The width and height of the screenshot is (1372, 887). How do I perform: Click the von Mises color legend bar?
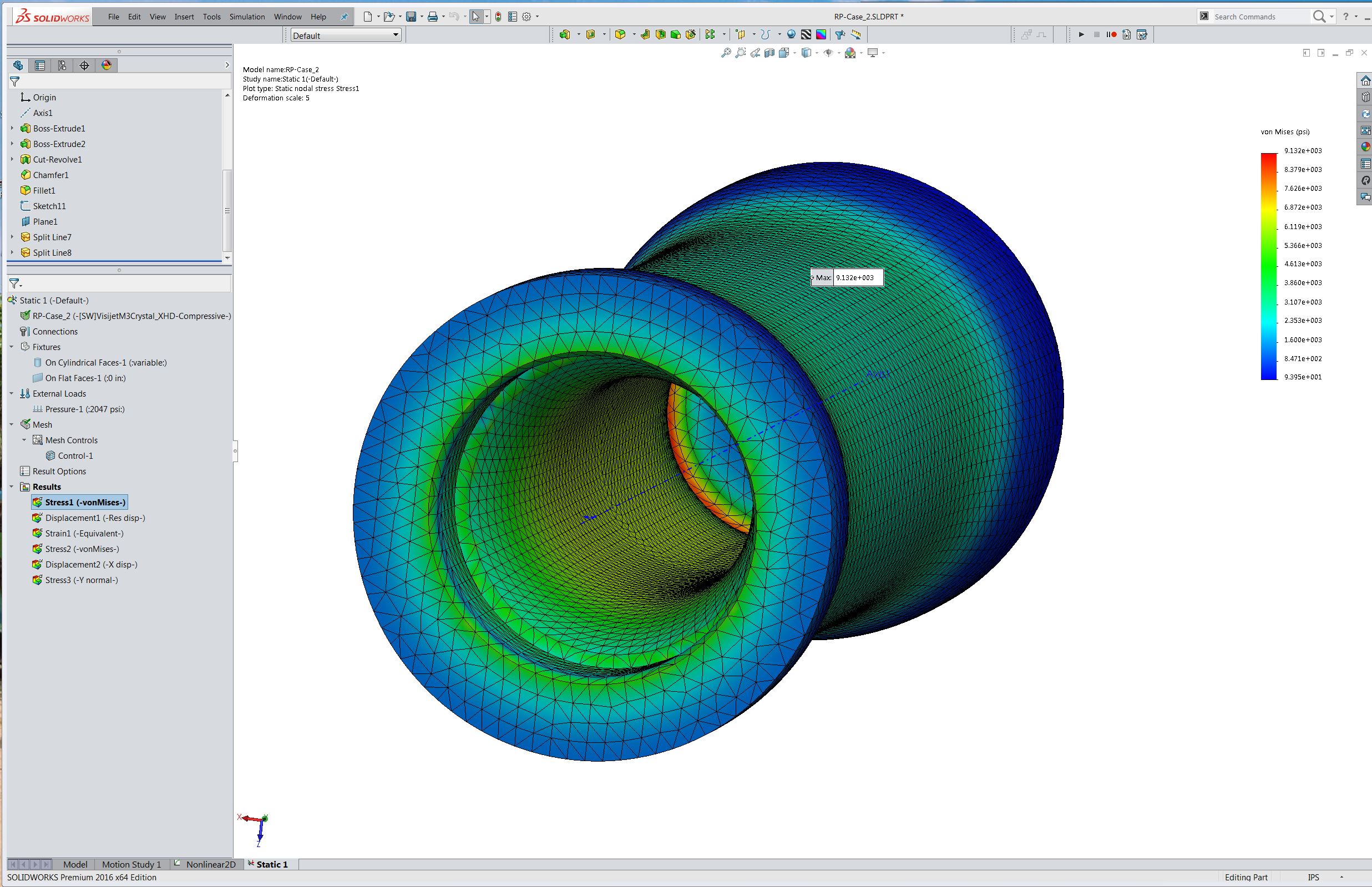pyautogui.click(x=1269, y=266)
